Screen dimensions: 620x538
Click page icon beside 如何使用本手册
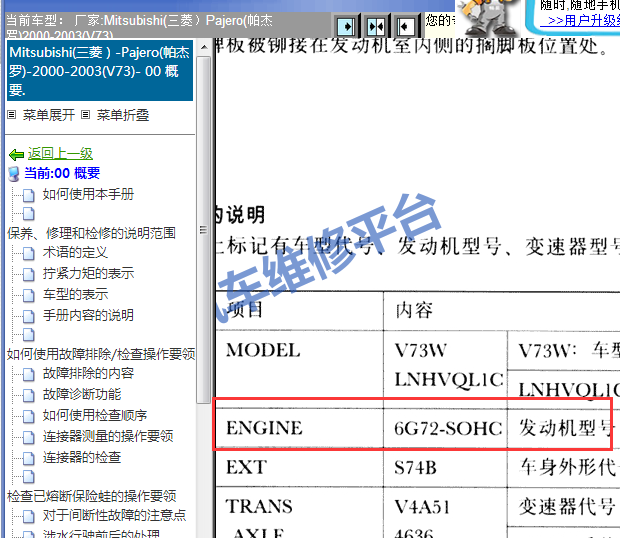pyautogui.click(x=28, y=195)
